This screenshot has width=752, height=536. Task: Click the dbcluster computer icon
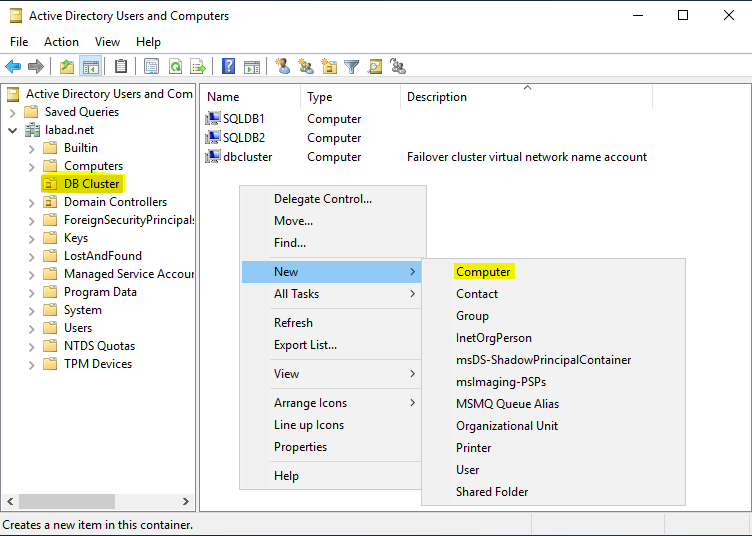coord(212,157)
